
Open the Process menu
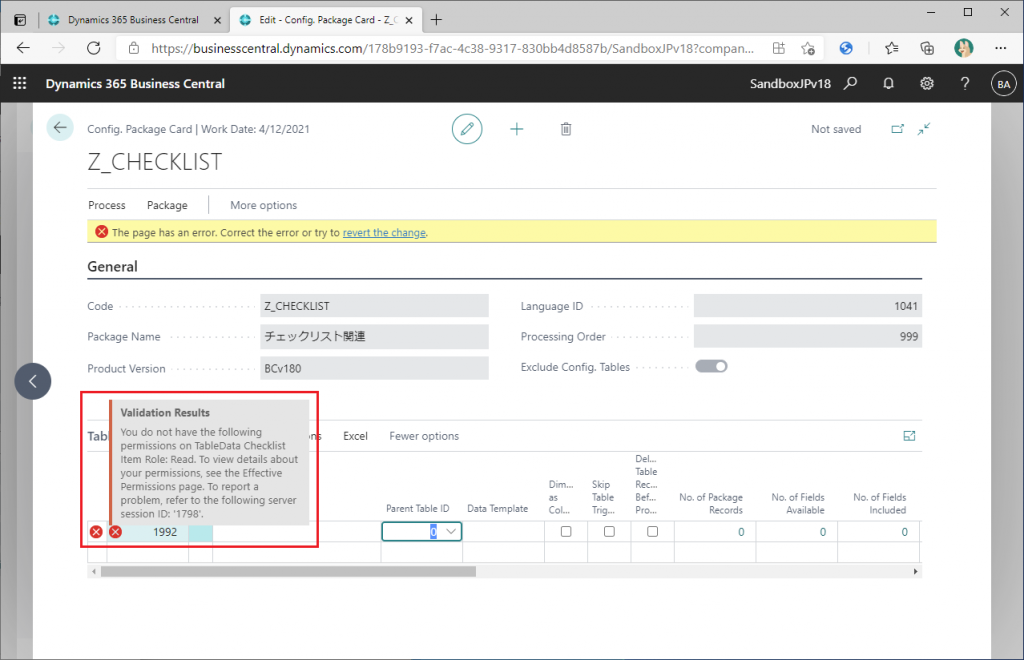(x=106, y=205)
